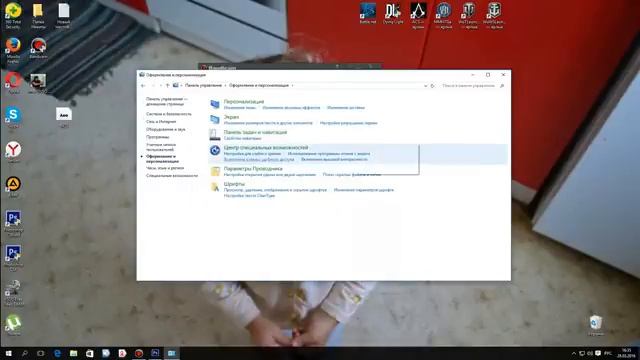This screenshot has width=640, height=360.
Task: Go to Сеть и Интернет in sidebar
Action: pos(161,122)
